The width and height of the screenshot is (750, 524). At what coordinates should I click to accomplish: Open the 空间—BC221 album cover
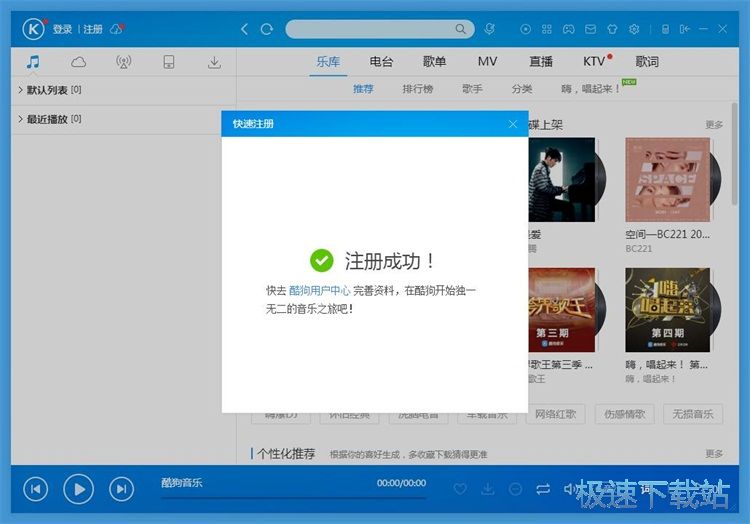tap(667, 180)
